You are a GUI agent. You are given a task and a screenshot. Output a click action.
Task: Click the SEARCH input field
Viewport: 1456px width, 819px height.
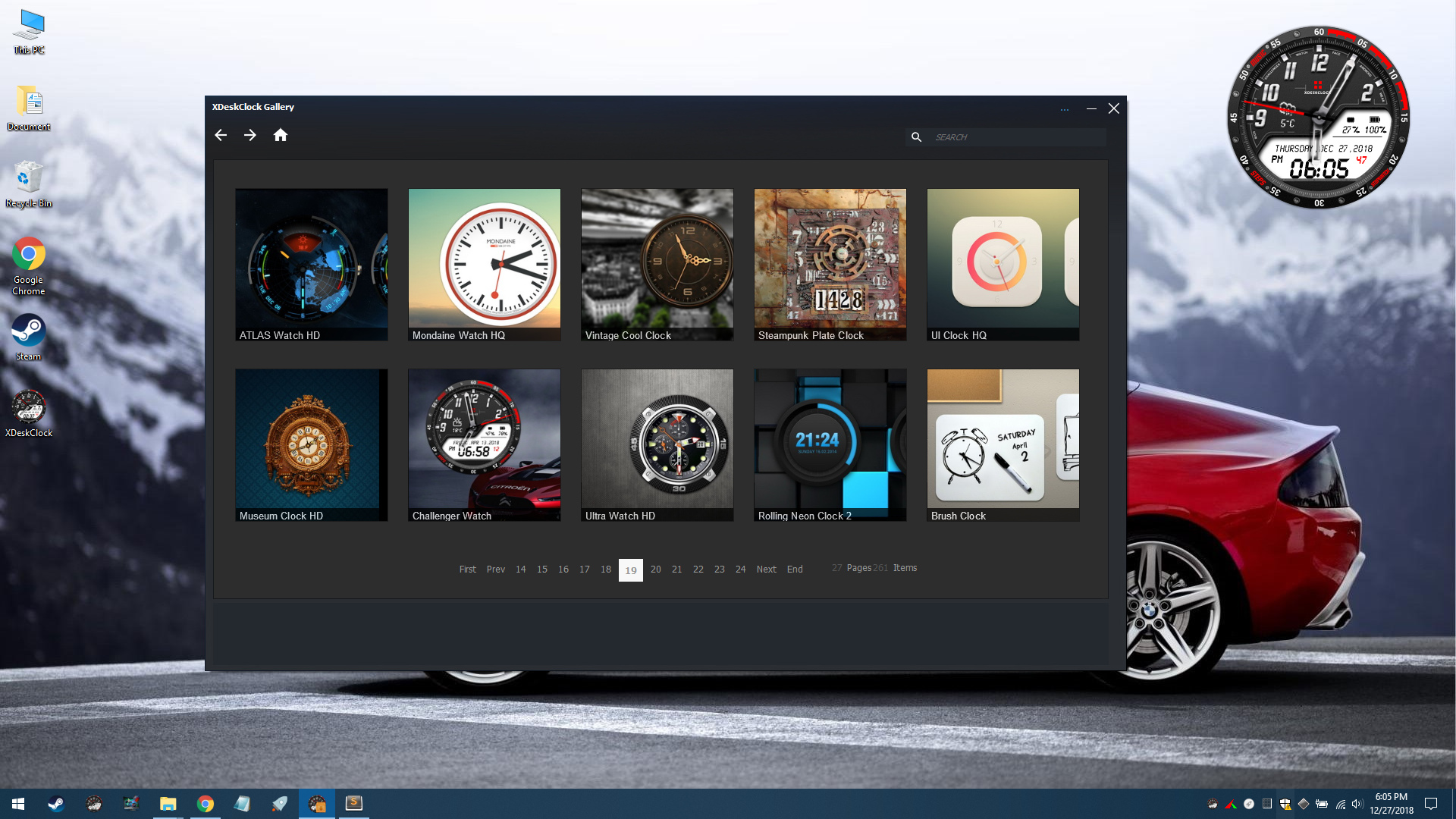[1001, 137]
